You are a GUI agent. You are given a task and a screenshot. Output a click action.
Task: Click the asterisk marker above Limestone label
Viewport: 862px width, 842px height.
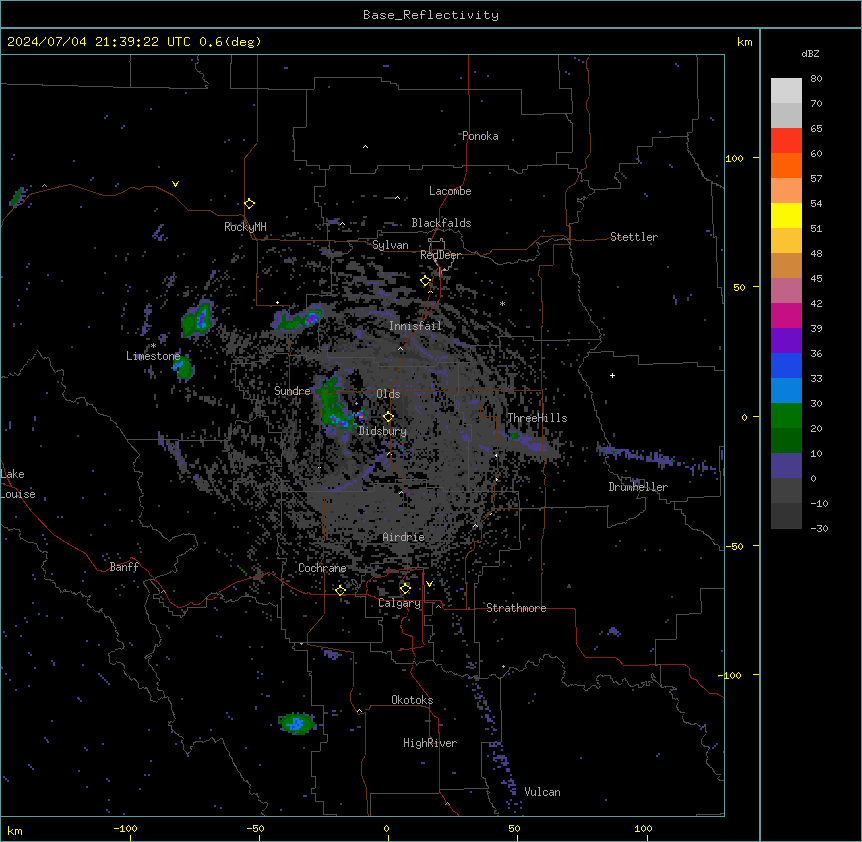(153, 346)
